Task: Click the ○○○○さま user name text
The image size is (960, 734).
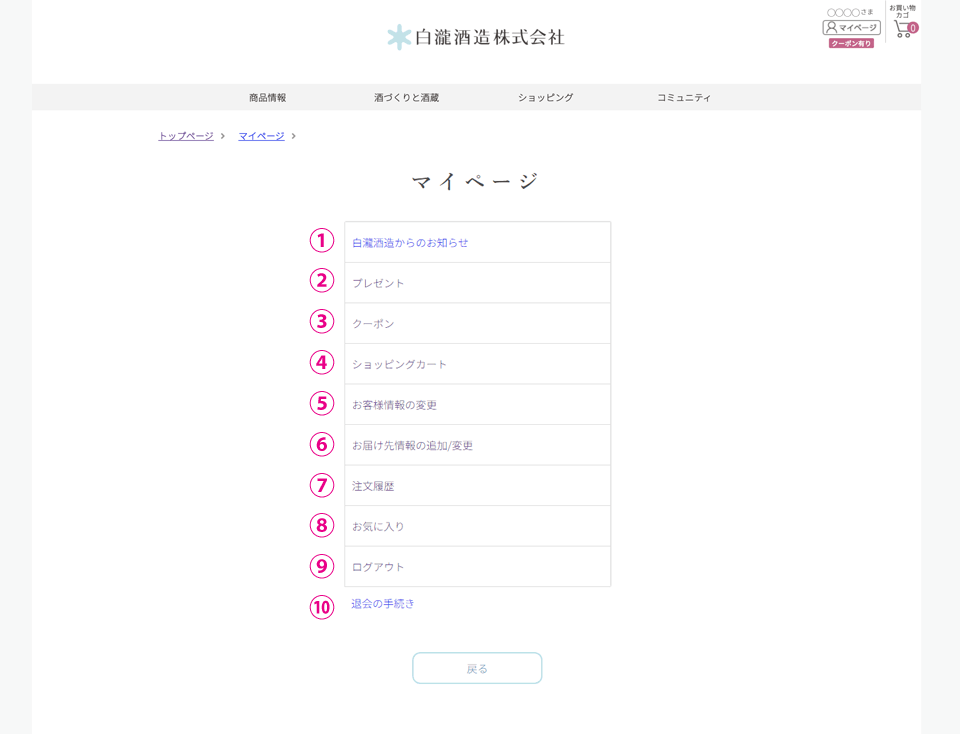Action: pyautogui.click(x=850, y=12)
